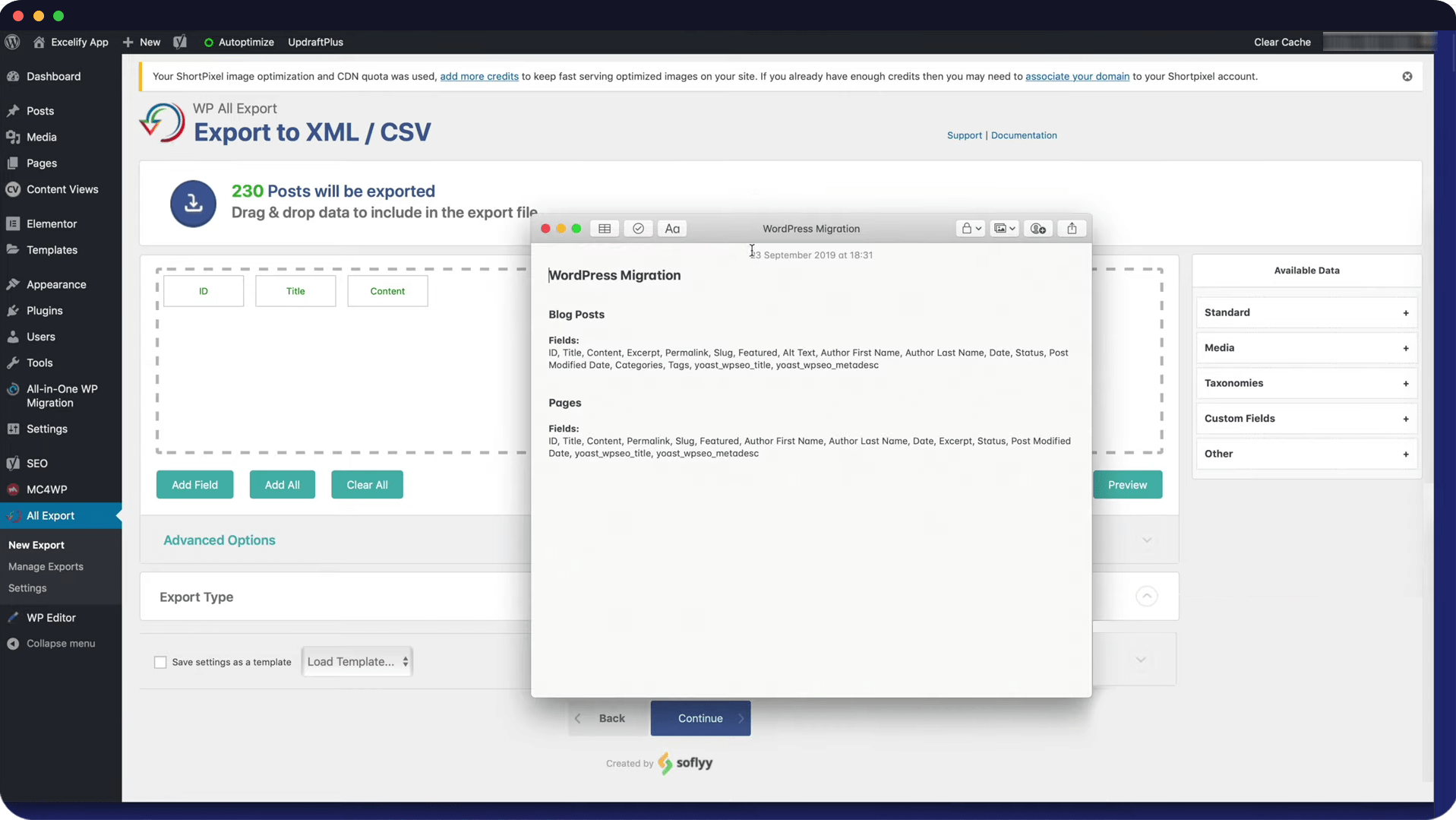
Task: Open the lock note dropdown in Notes
Action: (x=970, y=229)
